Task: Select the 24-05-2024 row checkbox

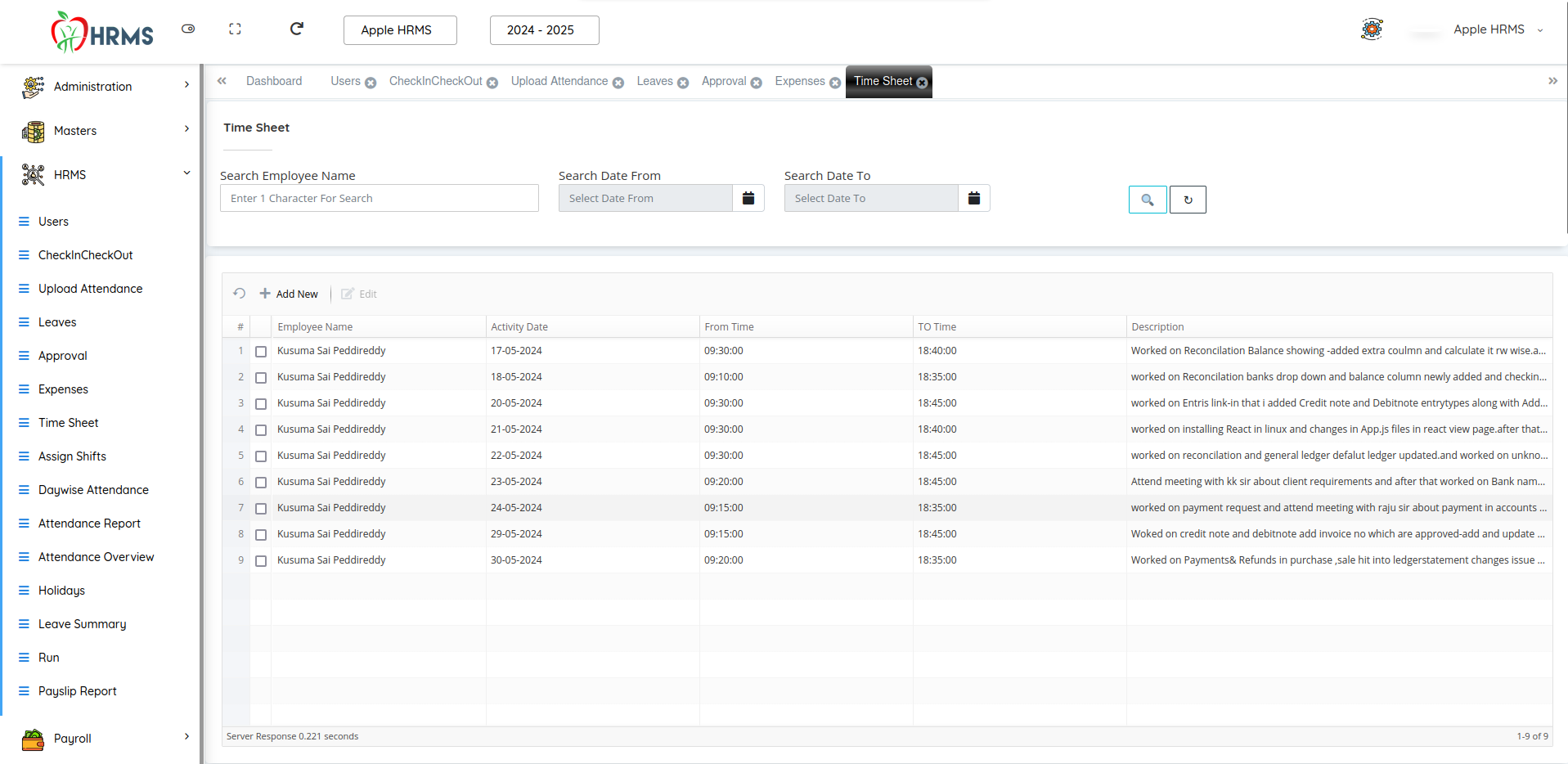Action: pos(261,509)
